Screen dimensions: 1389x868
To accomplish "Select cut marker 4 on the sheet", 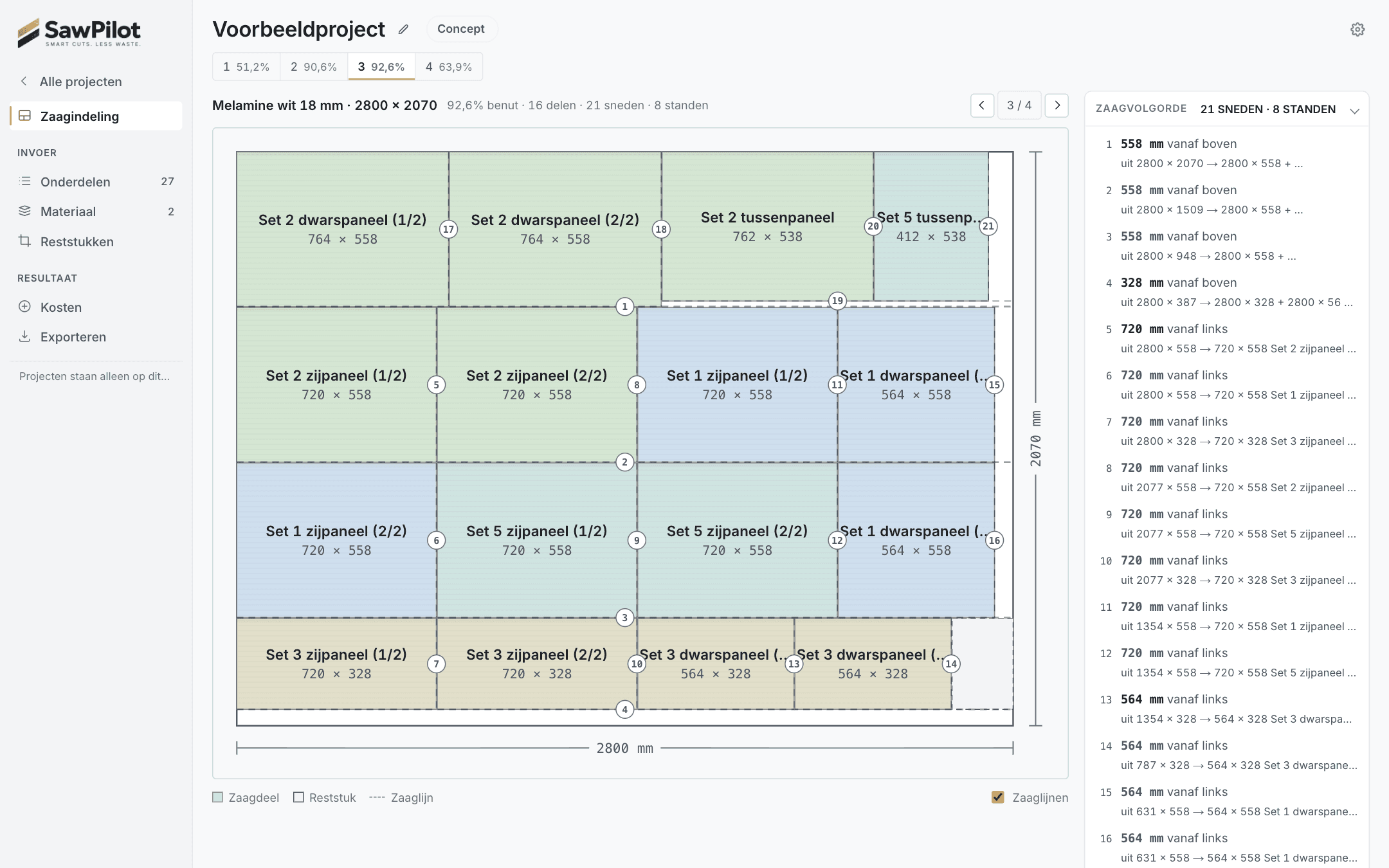I will [x=624, y=710].
